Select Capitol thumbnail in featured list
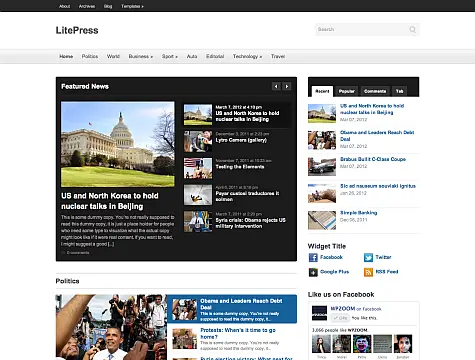Viewport: 475px width, 360px height. [198, 115]
